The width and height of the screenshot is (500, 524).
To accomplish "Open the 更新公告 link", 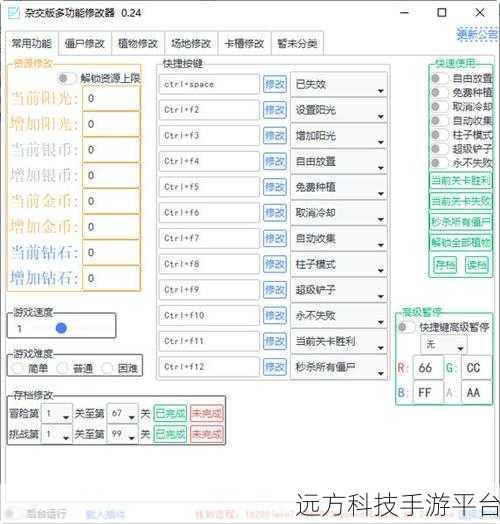I will click(x=477, y=34).
